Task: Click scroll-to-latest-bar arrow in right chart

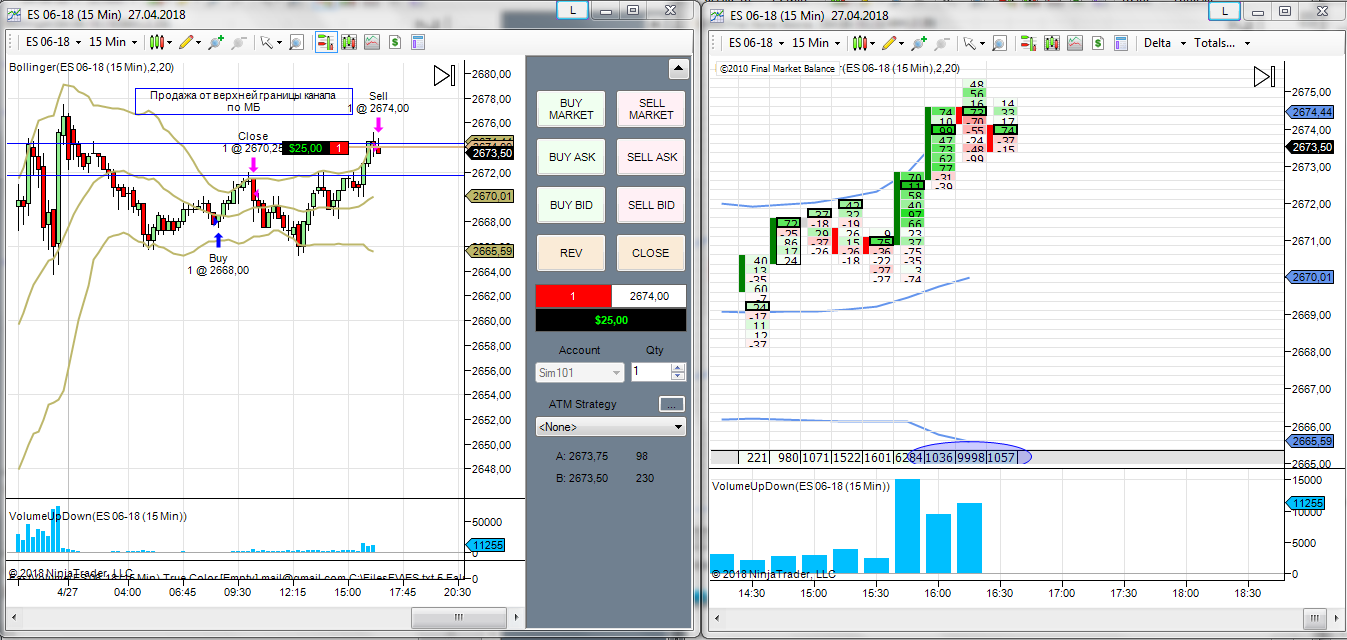Action: (x=1265, y=77)
